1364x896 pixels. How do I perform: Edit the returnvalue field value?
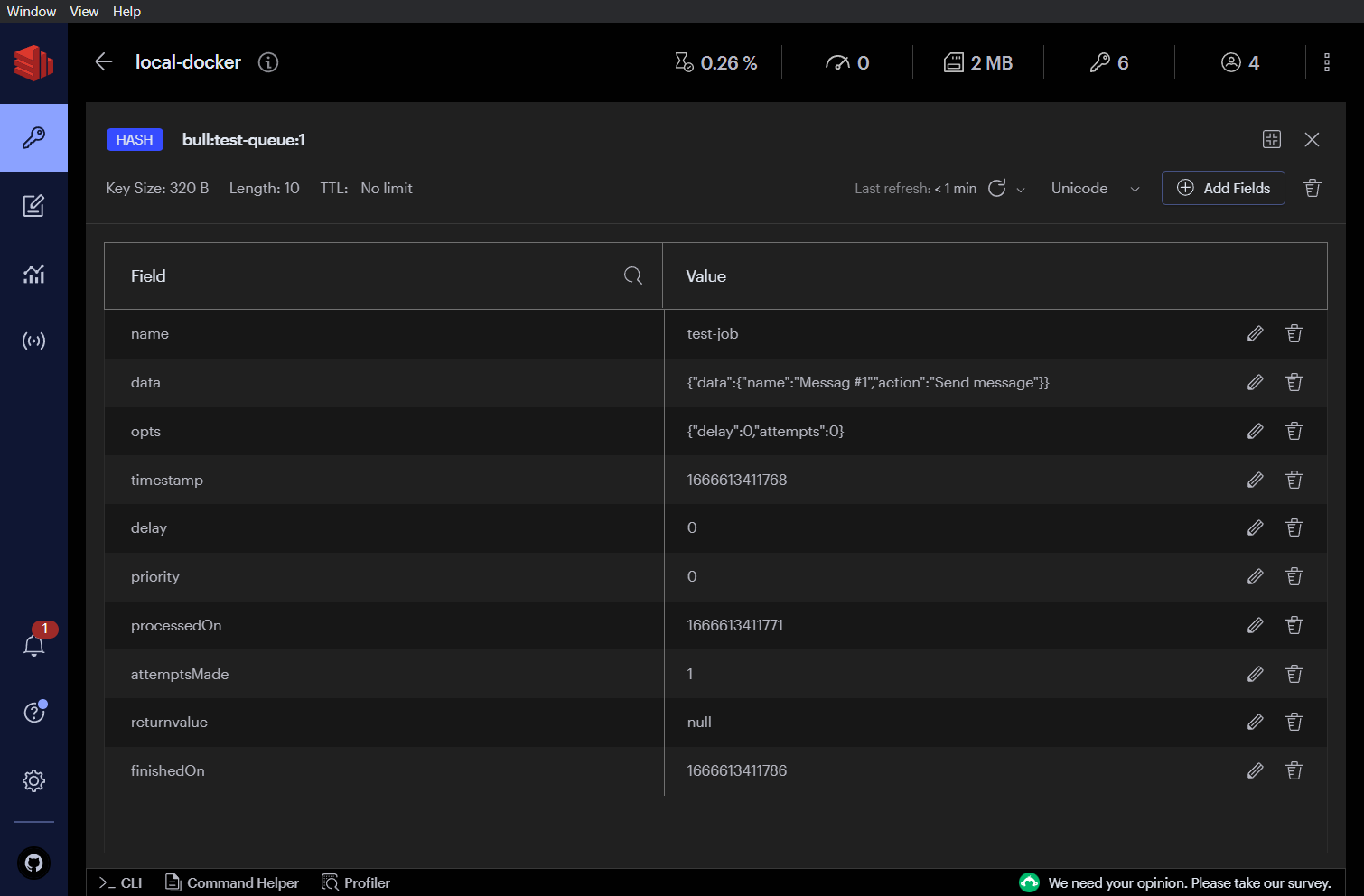1256,722
